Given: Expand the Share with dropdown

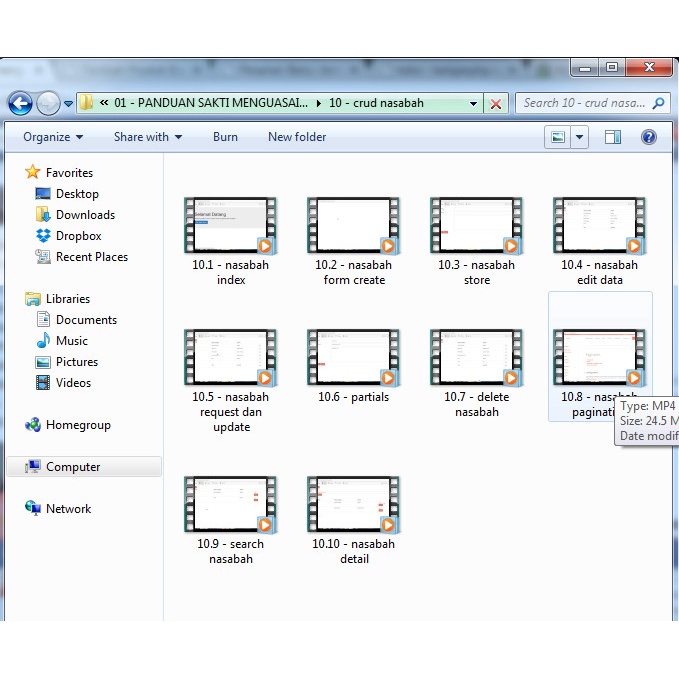Looking at the screenshot, I should 147,137.
